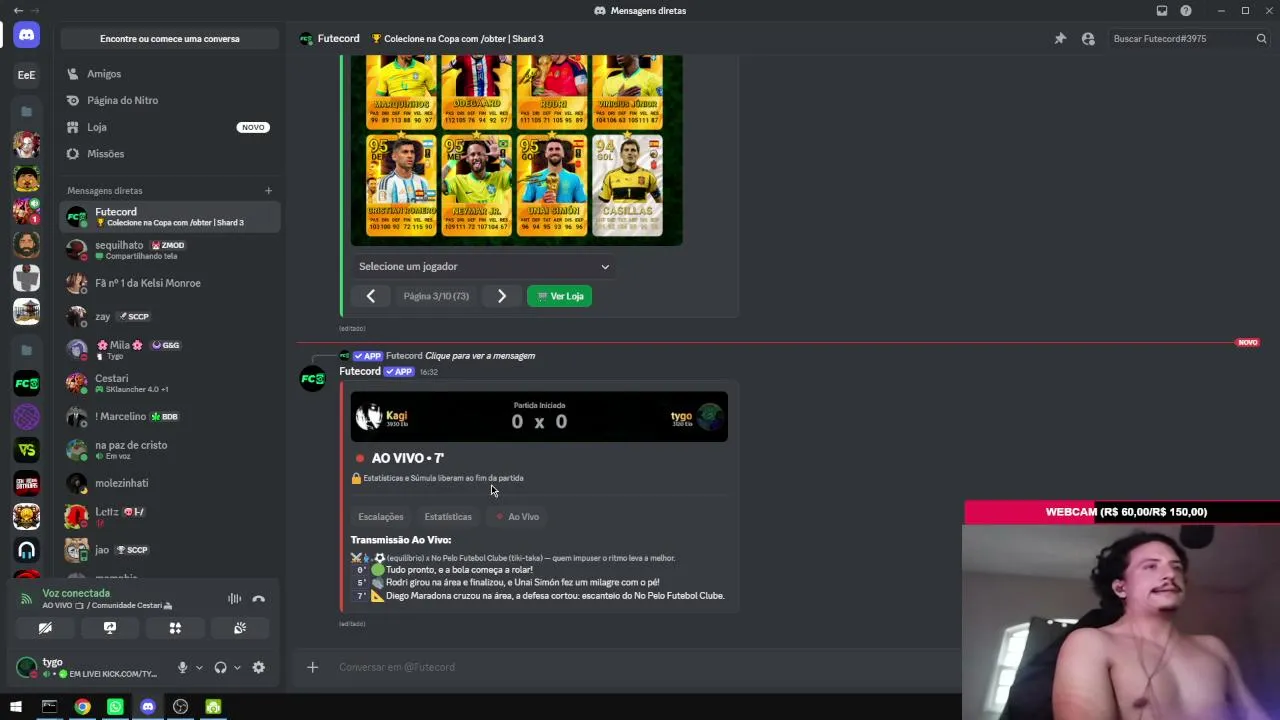
Task: Open the na paz de cristo chat
Action: [x=170, y=450]
